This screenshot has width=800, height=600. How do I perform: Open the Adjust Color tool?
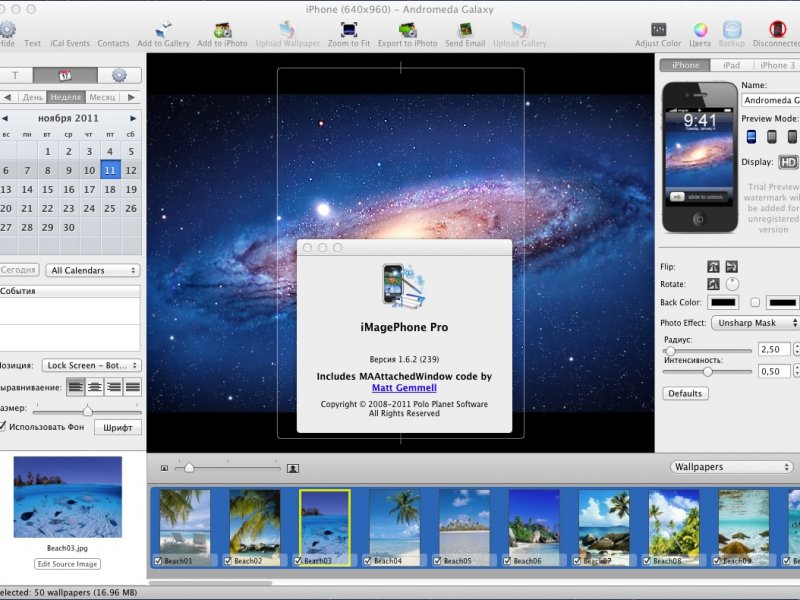click(x=658, y=30)
